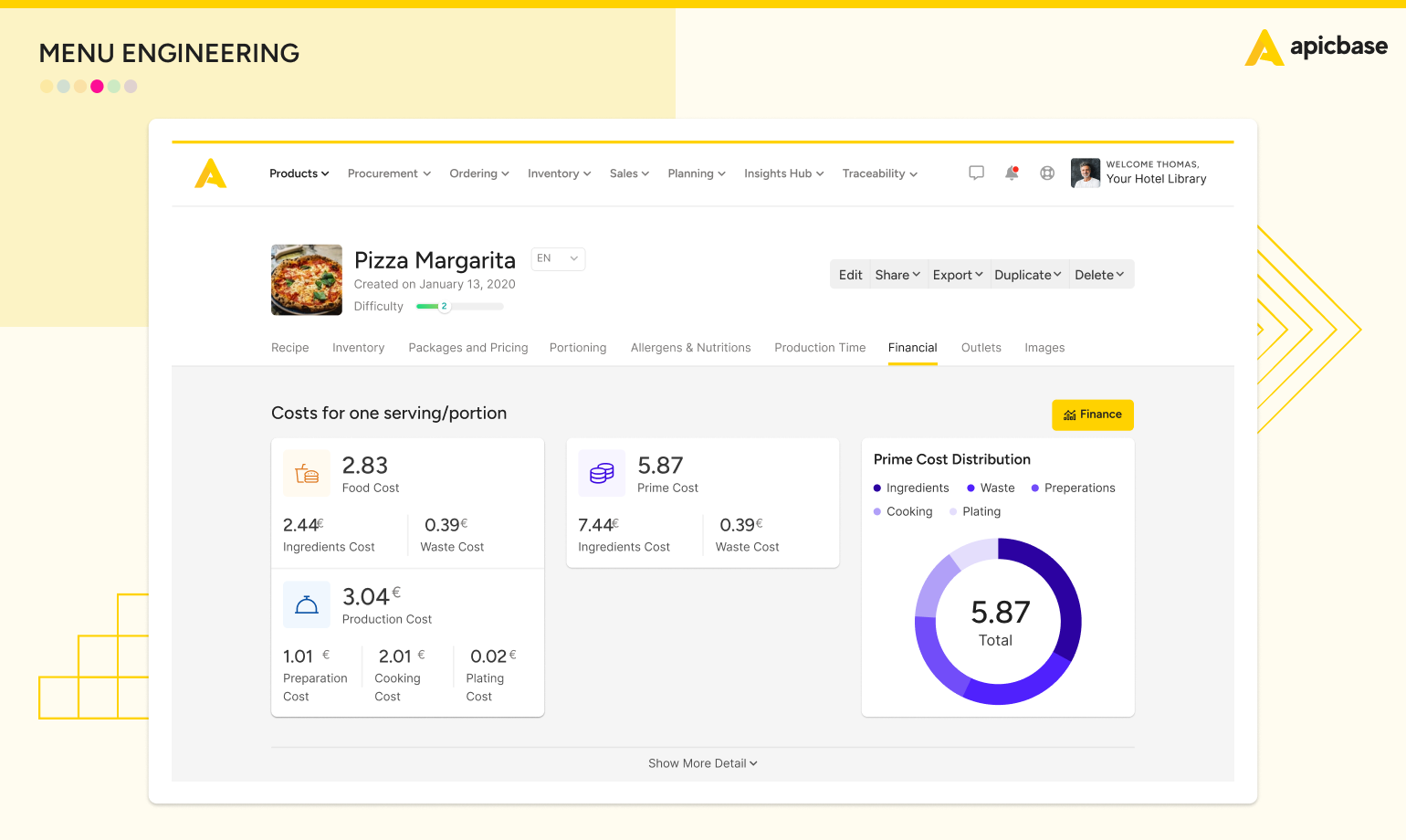Switch to the Inventory tab of the recipe
This screenshot has width=1406, height=840.
(x=358, y=348)
